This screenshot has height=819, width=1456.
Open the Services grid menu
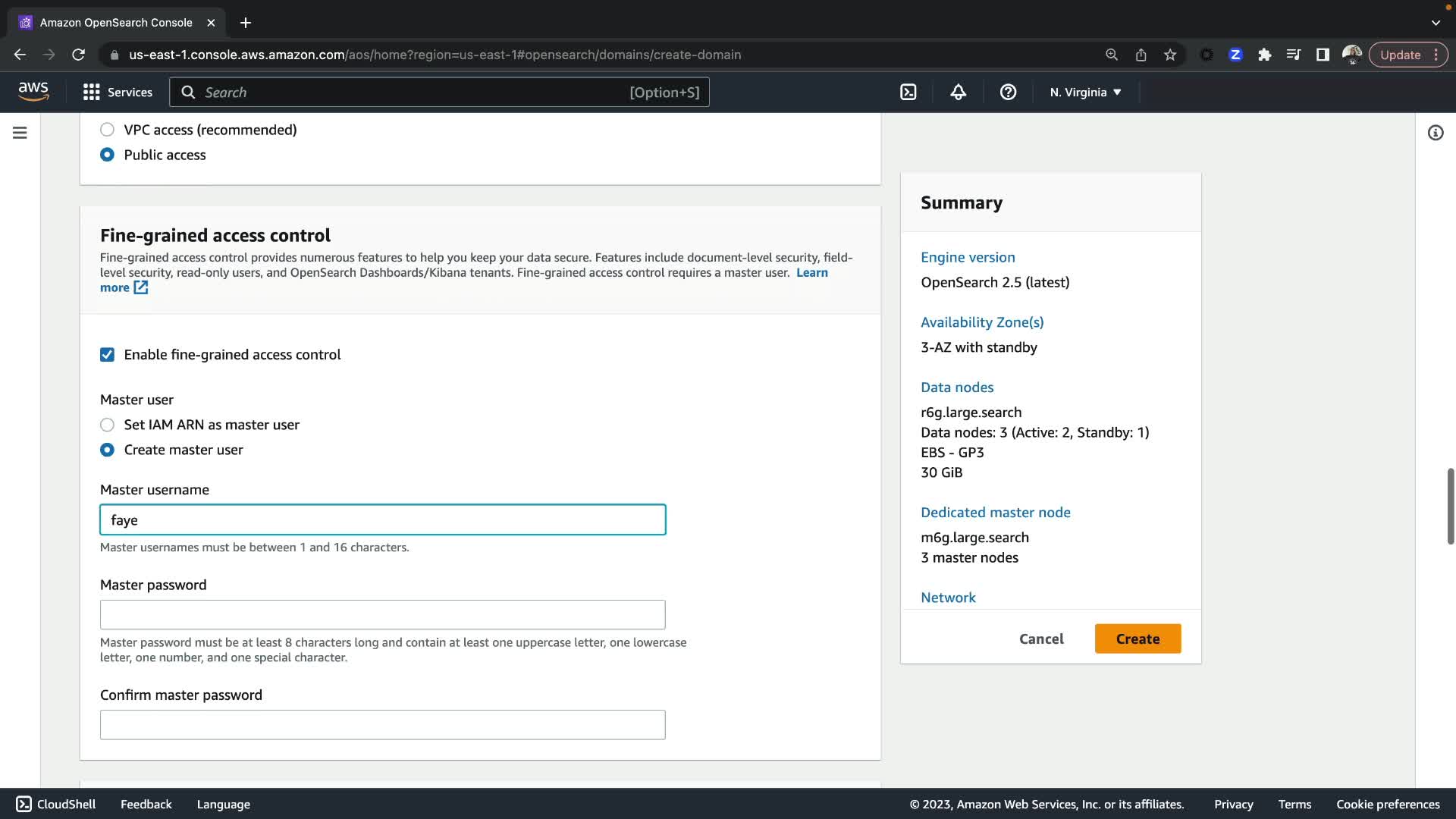tap(118, 93)
